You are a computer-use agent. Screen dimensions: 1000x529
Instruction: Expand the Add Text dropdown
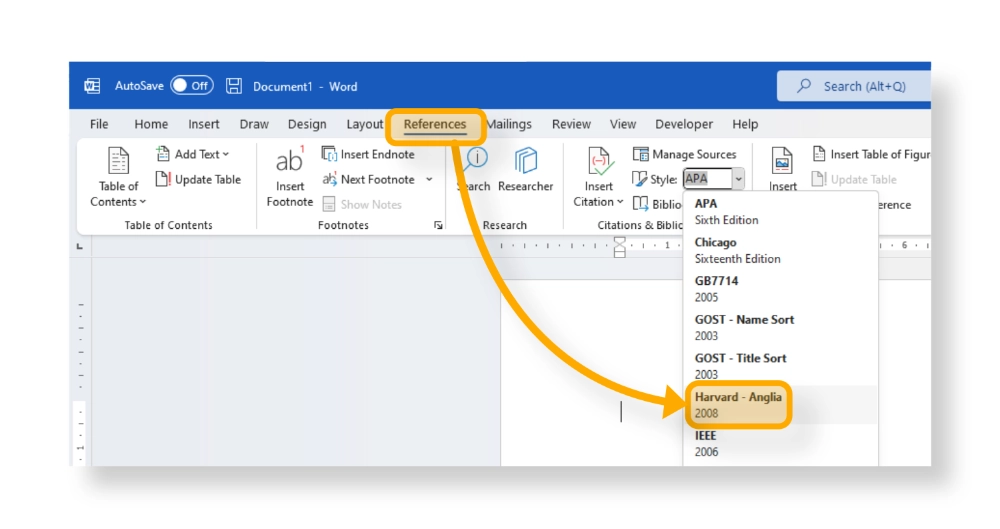(193, 154)
